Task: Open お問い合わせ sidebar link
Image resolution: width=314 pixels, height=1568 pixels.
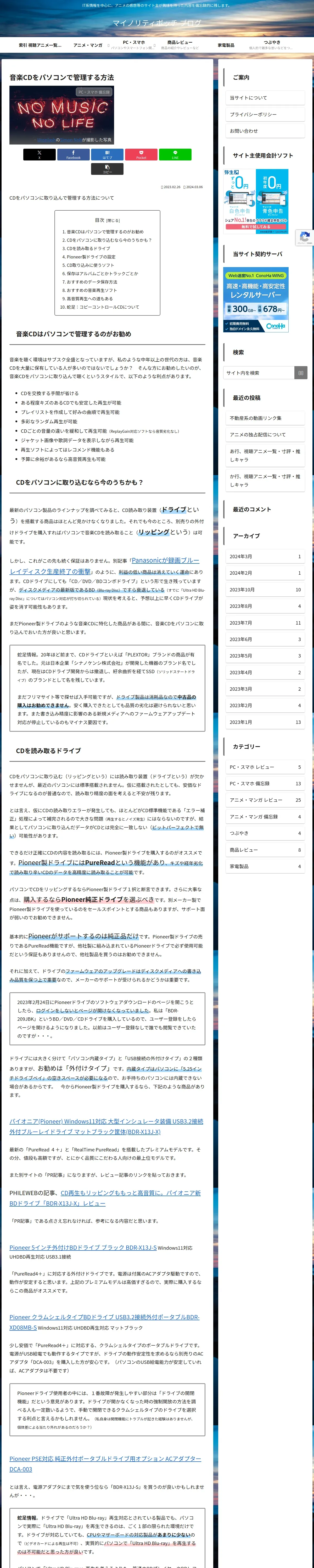Action: tap(265, 131)
